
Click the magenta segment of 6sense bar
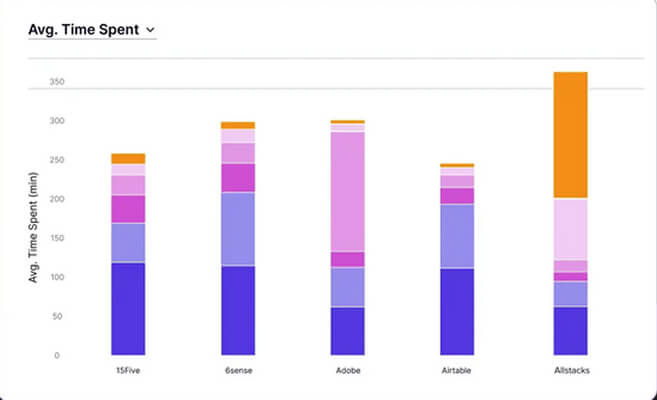pos(238,178)
